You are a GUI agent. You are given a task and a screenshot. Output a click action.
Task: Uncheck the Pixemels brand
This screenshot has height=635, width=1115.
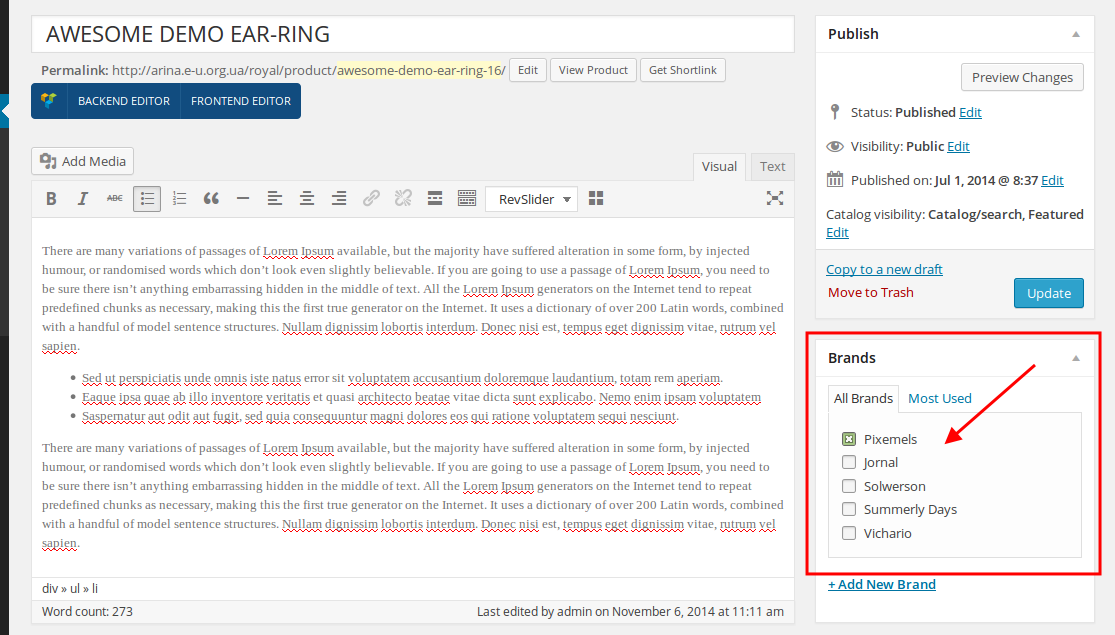[x=849, y=439]
